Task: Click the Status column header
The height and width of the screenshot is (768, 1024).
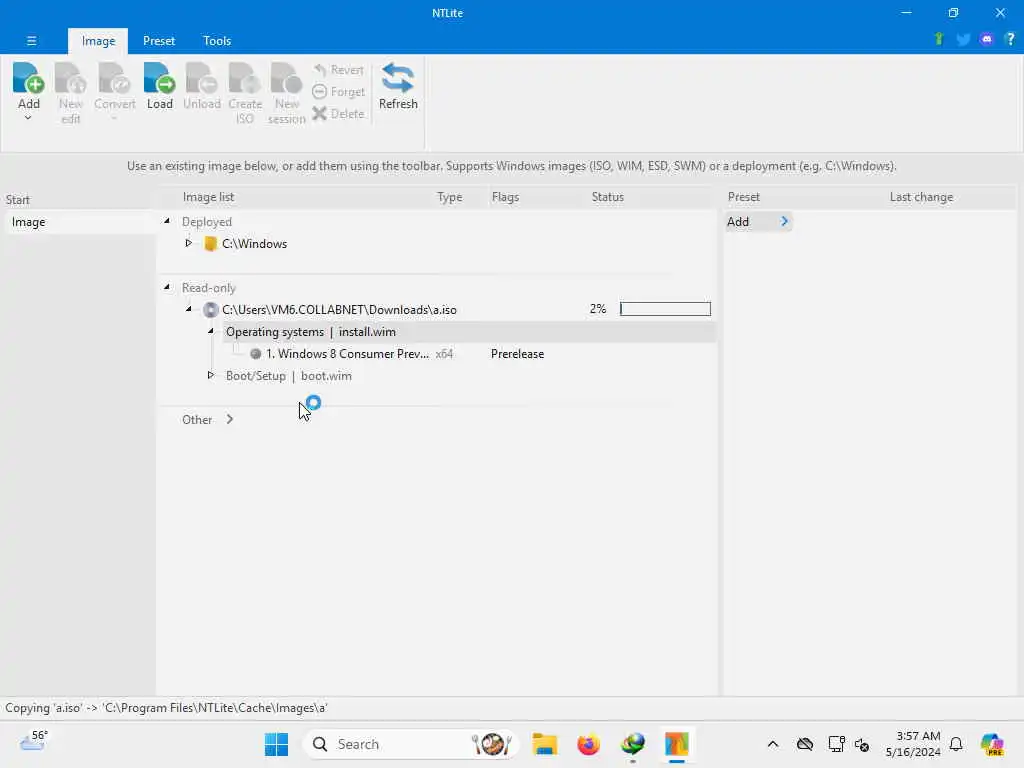Action: point(607,197)
